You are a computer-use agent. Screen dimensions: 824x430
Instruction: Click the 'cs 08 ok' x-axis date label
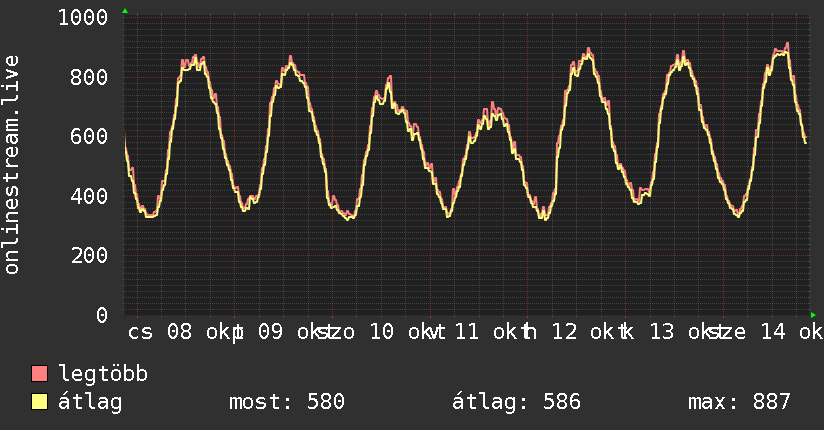click(x=180, y=332)
